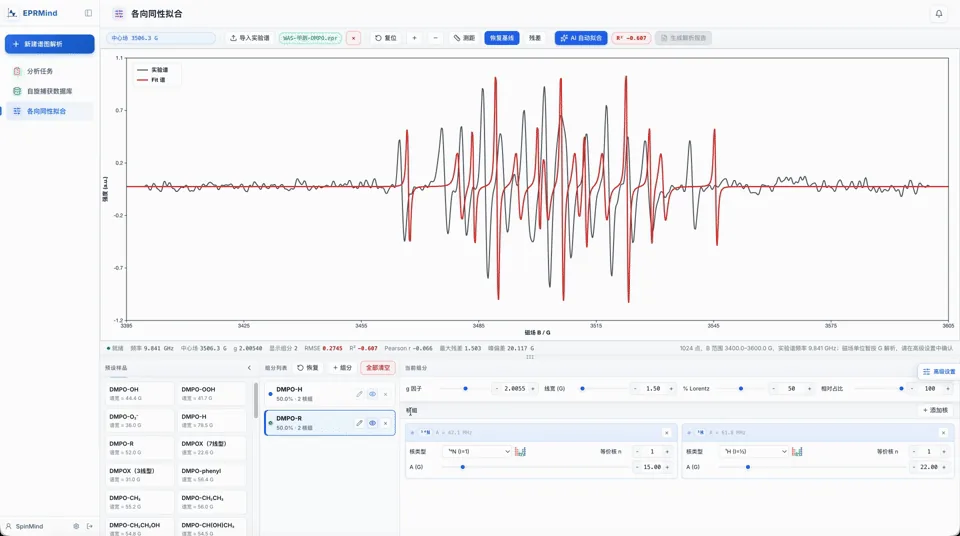This screenshot has height=536, width=960.
Task: Open periodic table icon beside ¹⁴N dropdown
Action: tap(520, 451)
